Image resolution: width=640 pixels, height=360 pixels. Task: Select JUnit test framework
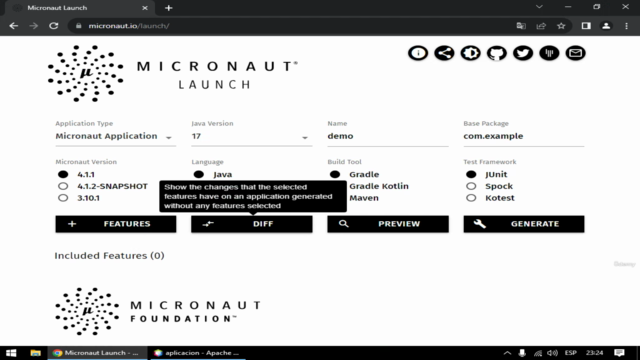pyautogui.click(x=471, y=174)
